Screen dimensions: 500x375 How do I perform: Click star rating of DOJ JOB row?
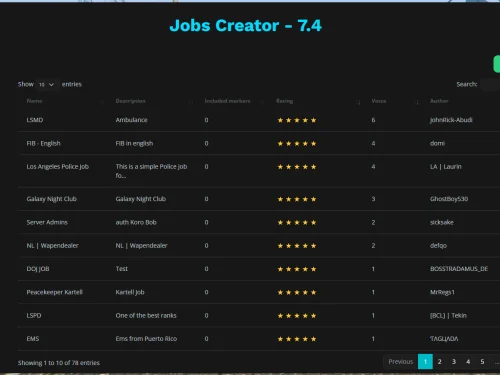click(x=297, y=269)
